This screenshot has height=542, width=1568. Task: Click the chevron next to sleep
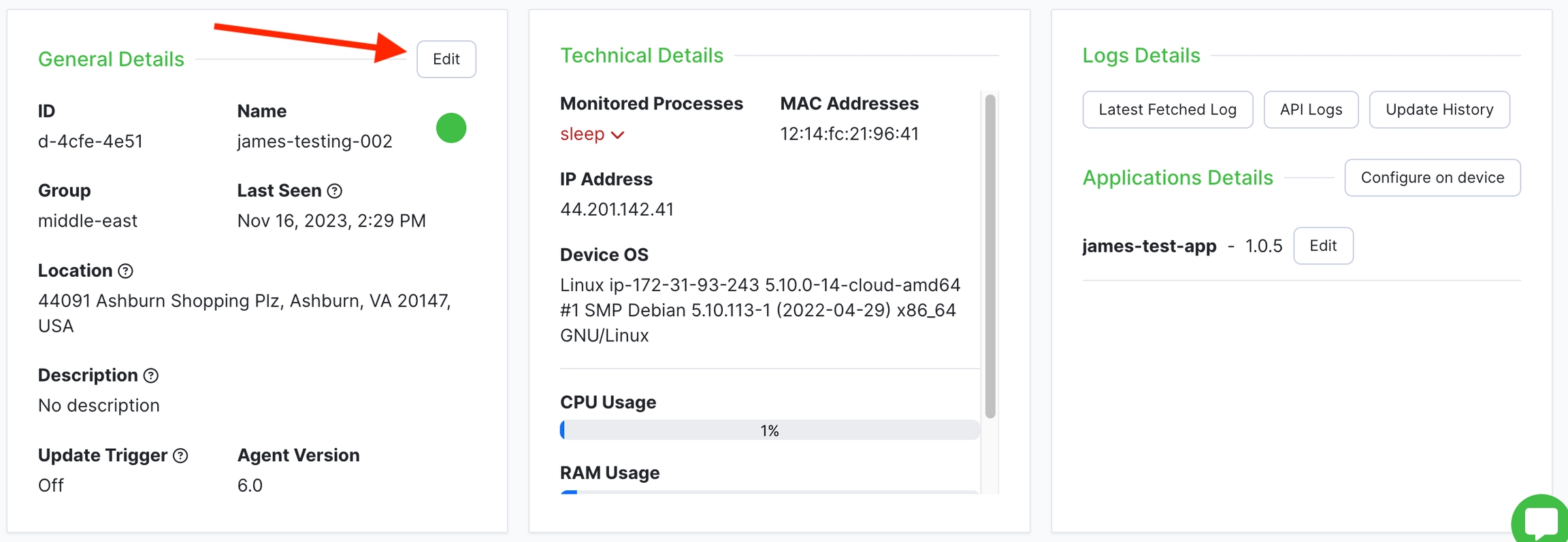(x=617, y=135)
